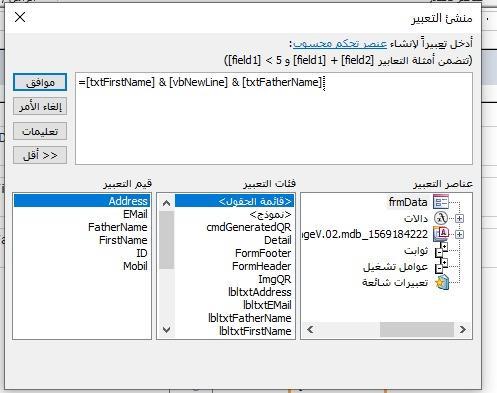Cancel using the إلغاء الأمر button

(40, 106)
